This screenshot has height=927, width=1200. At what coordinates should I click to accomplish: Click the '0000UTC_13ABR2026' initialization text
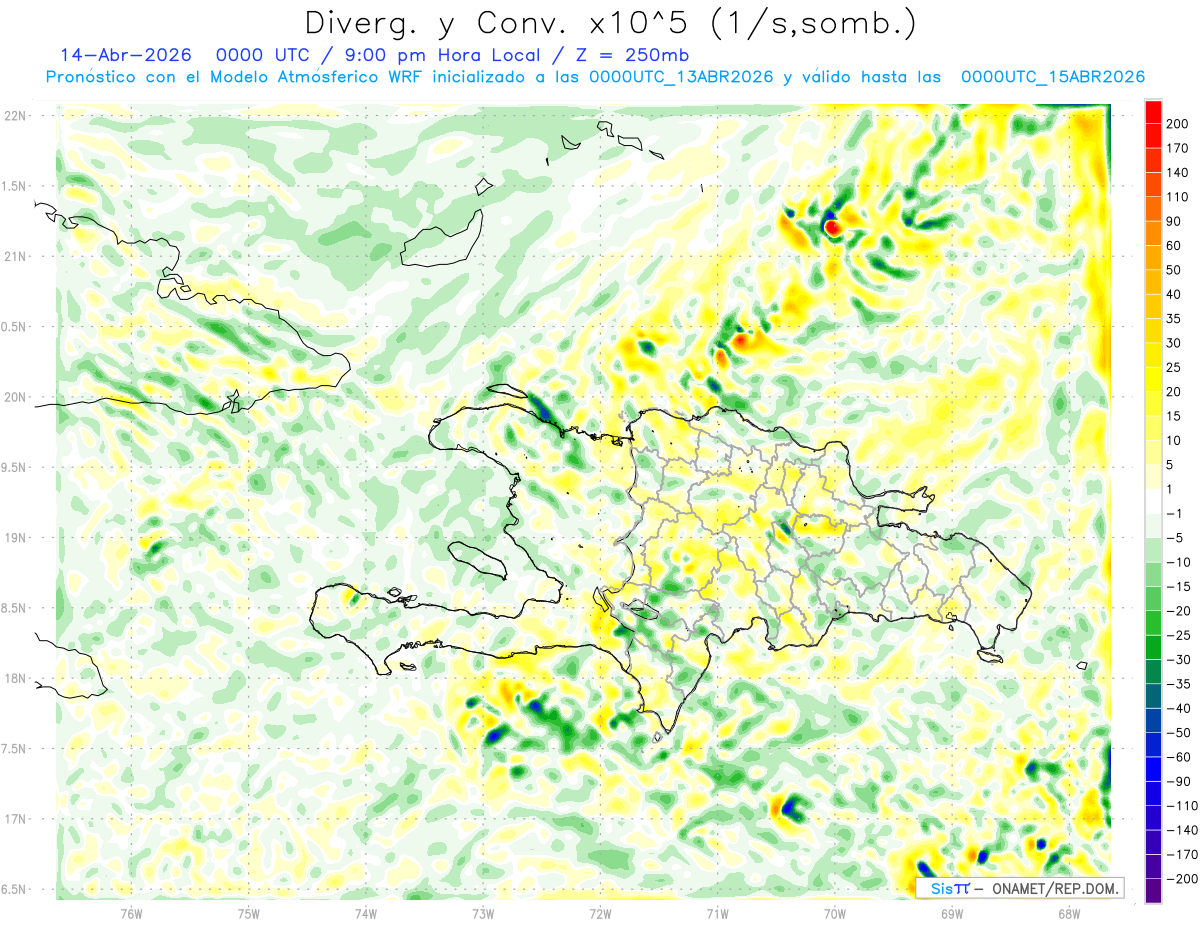(x=681, y=77)
